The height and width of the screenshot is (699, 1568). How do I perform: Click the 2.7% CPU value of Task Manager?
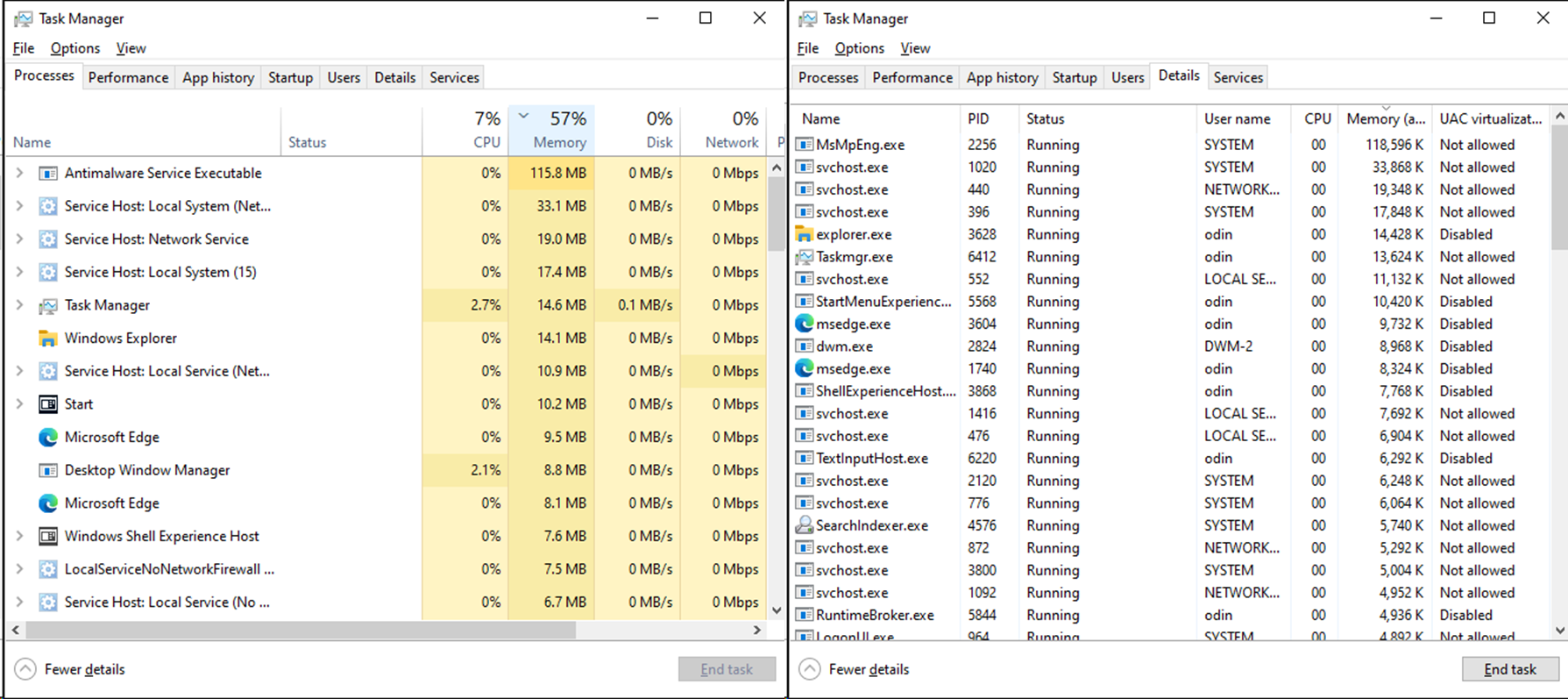click(486, 305)
